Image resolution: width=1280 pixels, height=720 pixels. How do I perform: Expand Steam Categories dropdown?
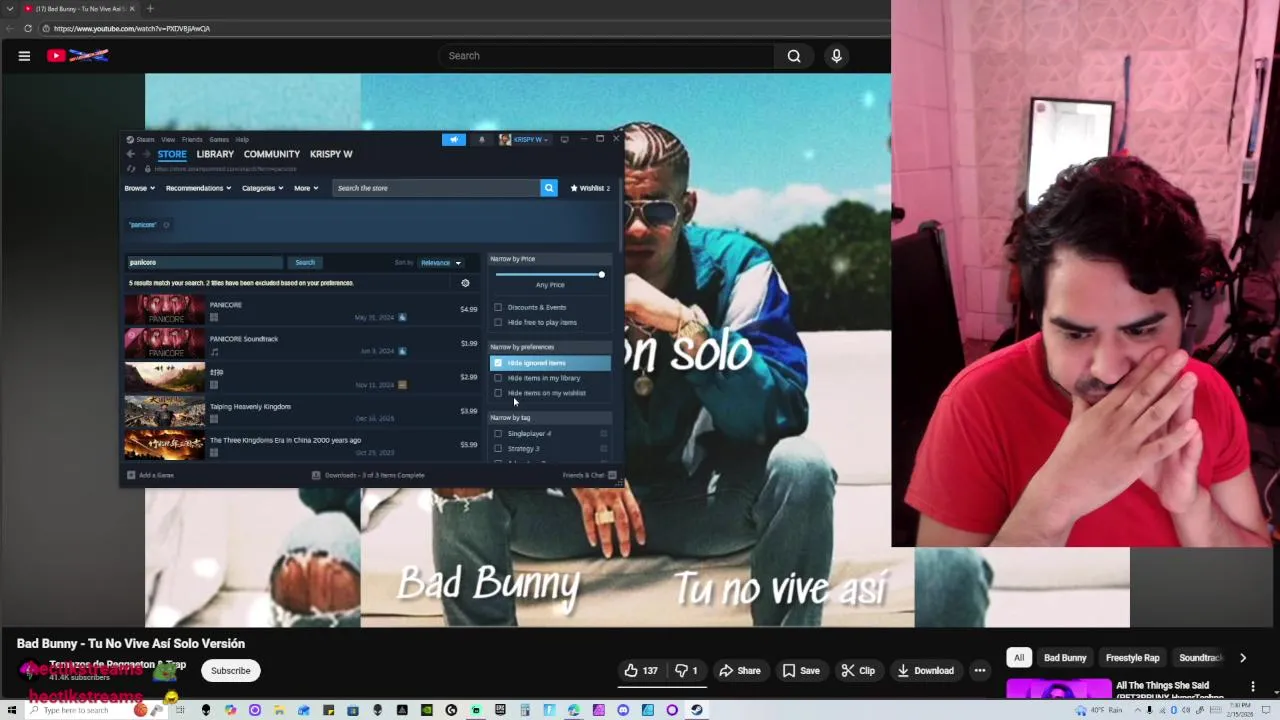pos(262,188)
